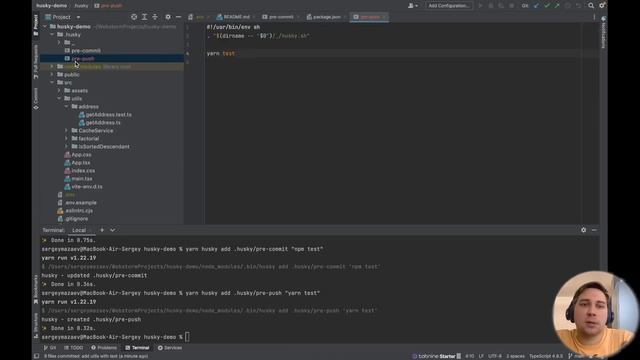Screen dimensions: 640x360
Task: Open Commit tool window on left strip
Action: click(x=36, y=98)
